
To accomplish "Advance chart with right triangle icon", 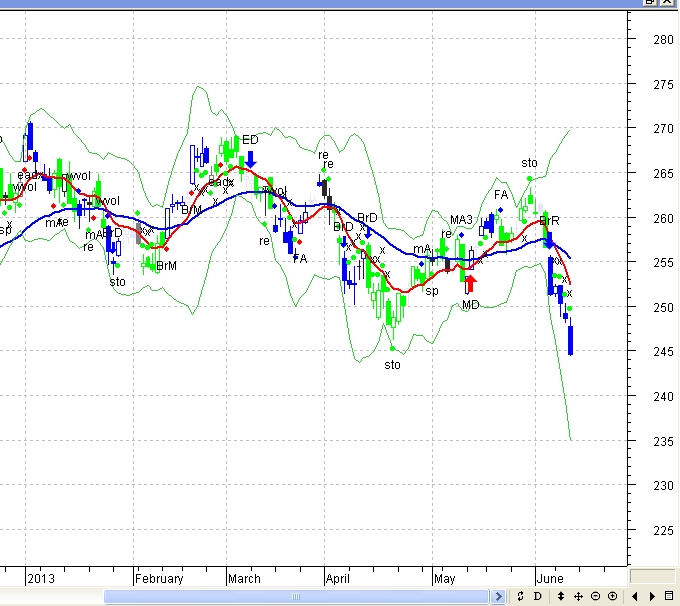I will (x=652, y=597).
